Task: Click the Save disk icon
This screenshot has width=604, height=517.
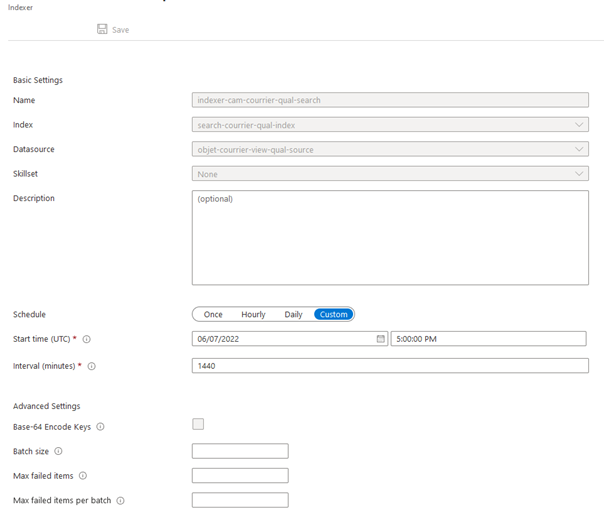Action: pos(102,30)
